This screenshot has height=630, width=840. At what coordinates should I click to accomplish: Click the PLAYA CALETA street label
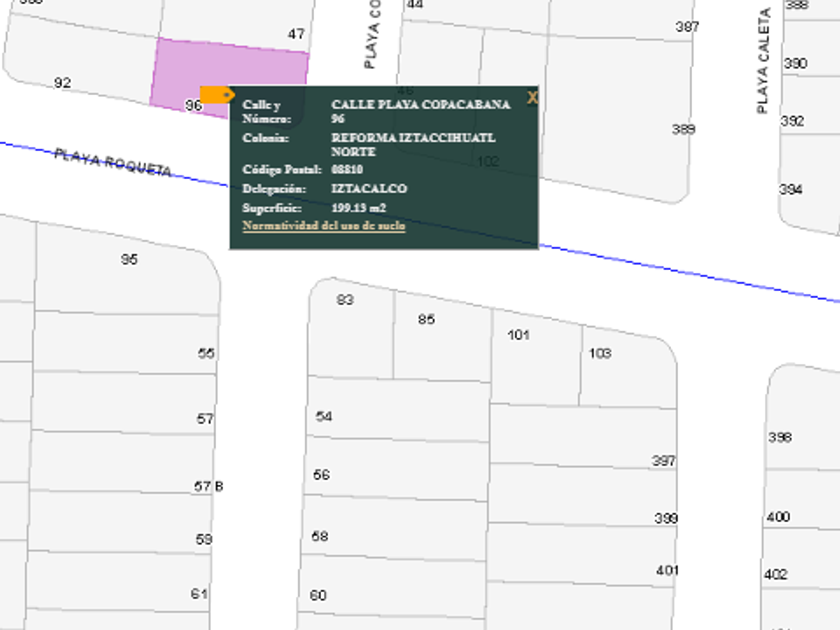click(x=763, y=61)
